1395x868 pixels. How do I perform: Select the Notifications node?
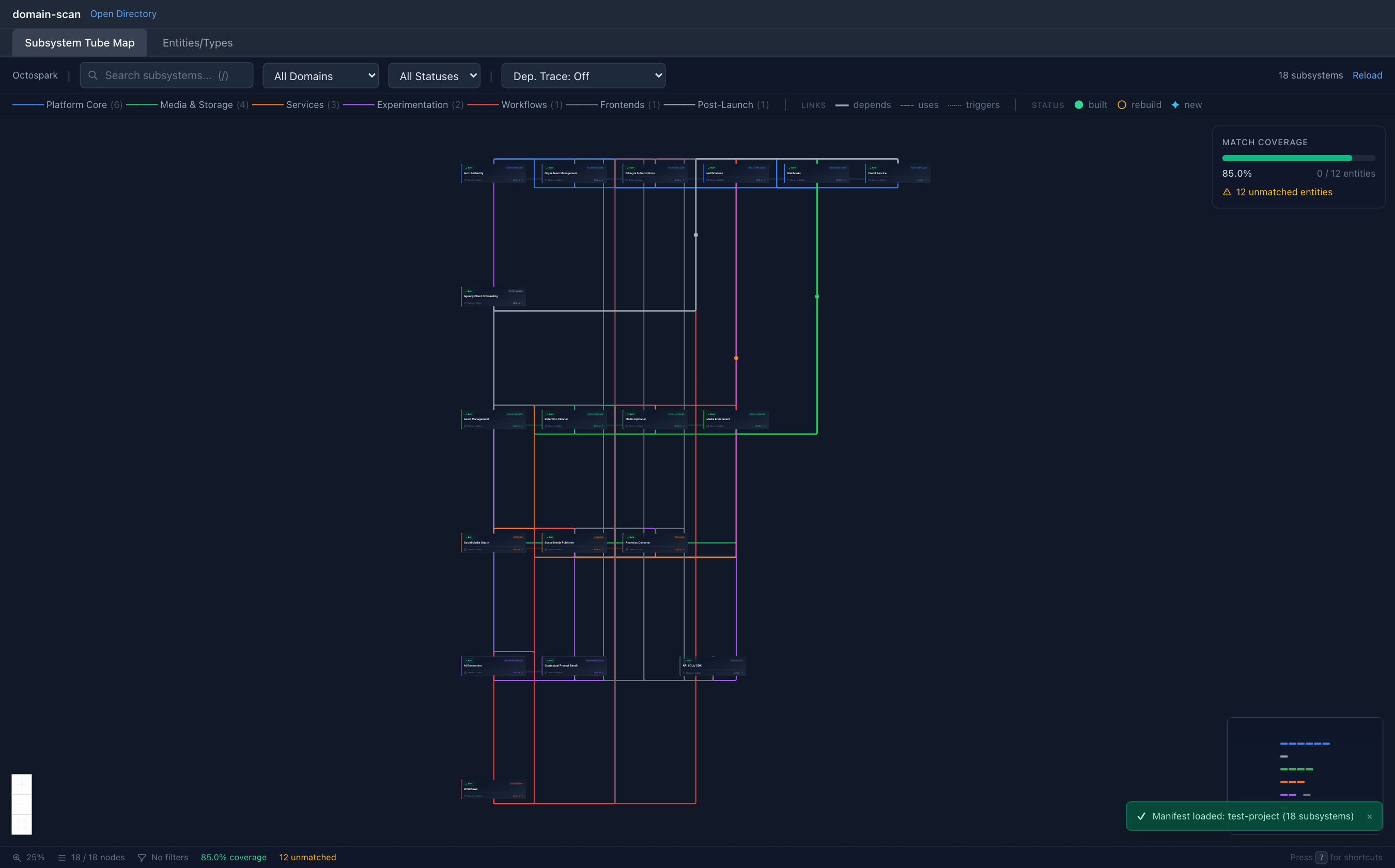736,174
